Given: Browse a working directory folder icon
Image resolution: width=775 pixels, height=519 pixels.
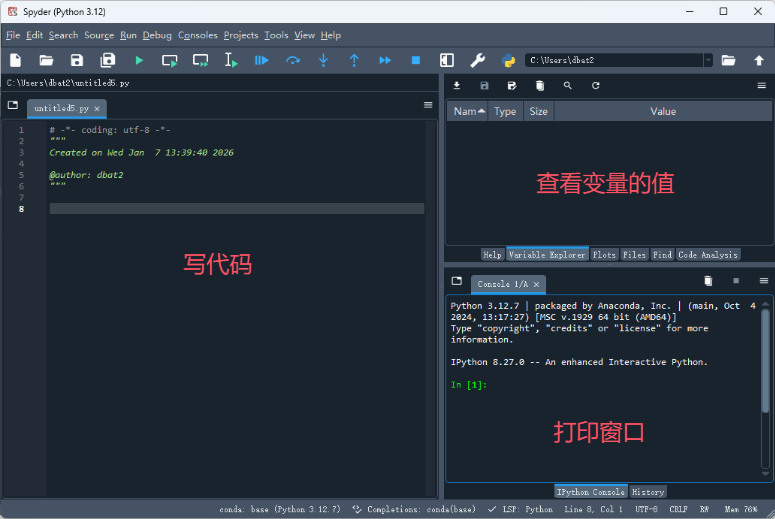Looking at the screenshot, I should pyautogui.click(x=728, y=60).
